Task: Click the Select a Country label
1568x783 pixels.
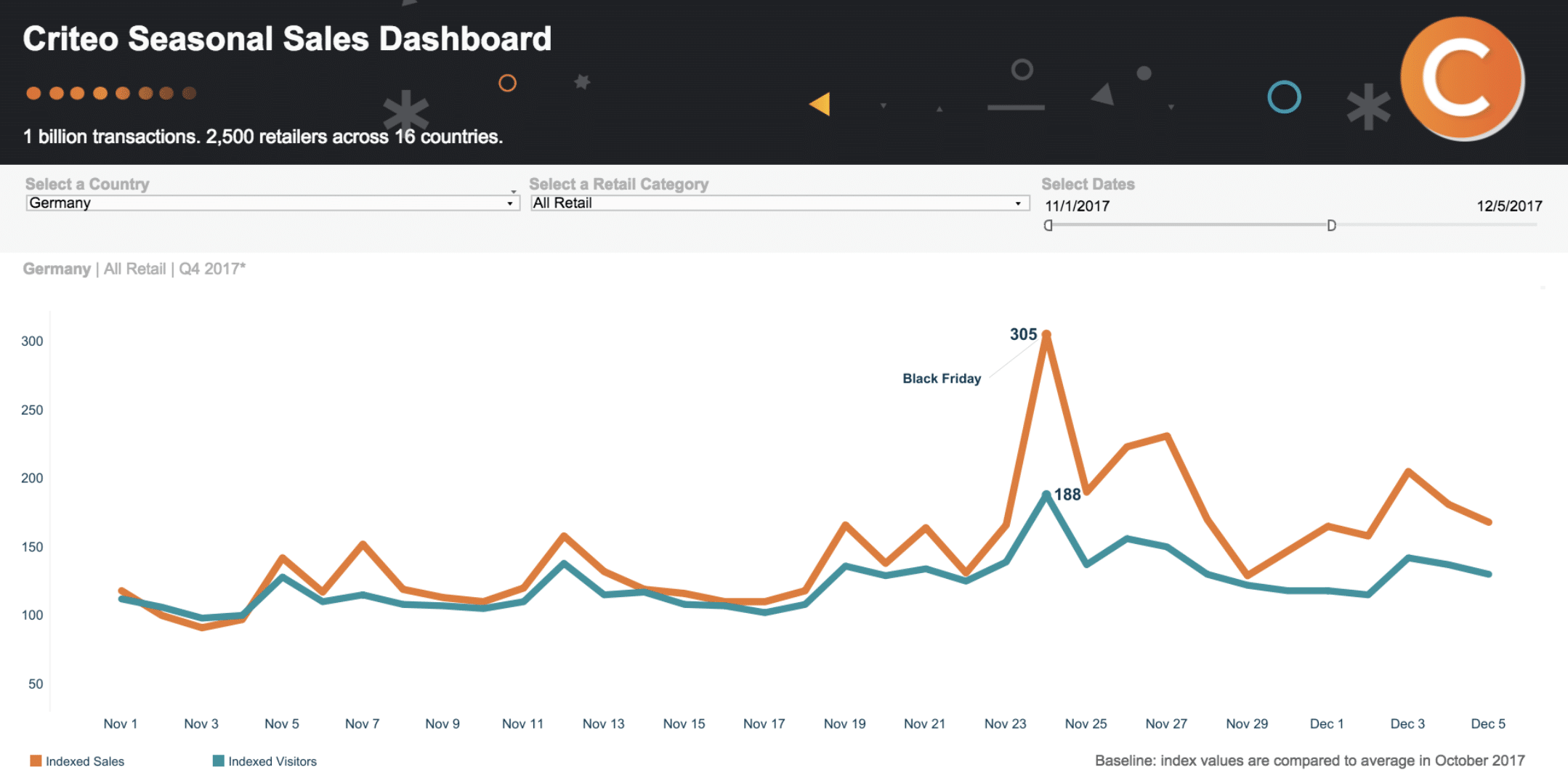Action: 87,184
